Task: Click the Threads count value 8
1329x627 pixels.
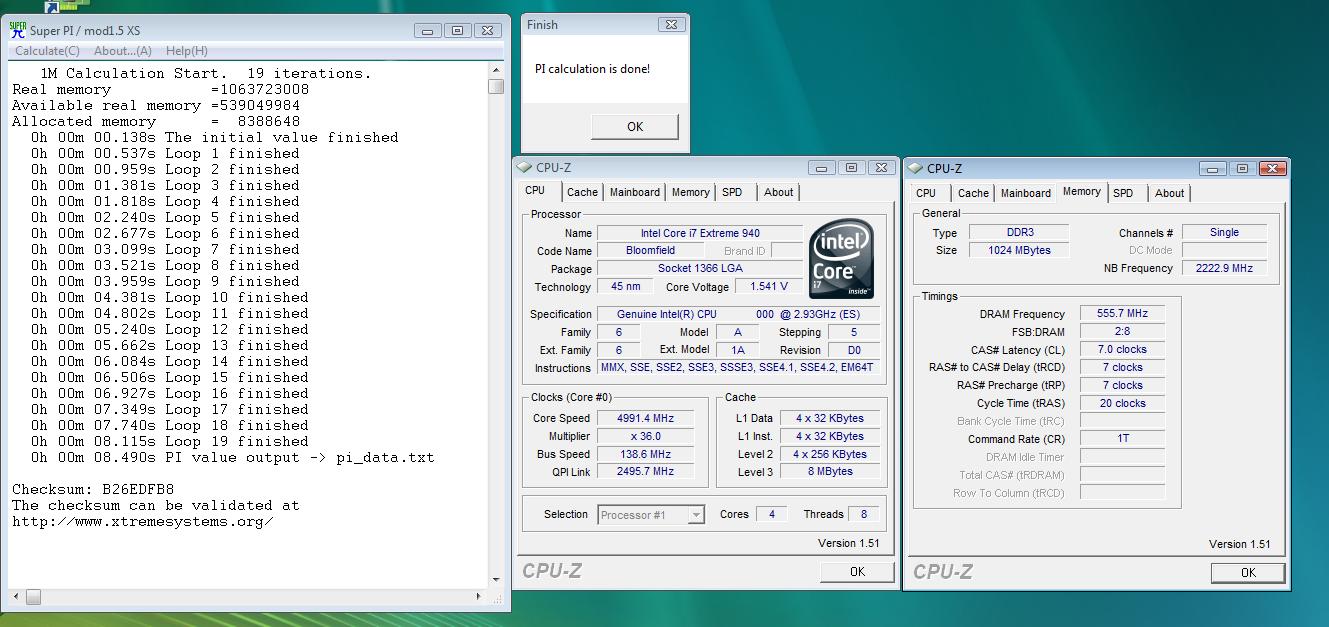Action: click(863, 514)
